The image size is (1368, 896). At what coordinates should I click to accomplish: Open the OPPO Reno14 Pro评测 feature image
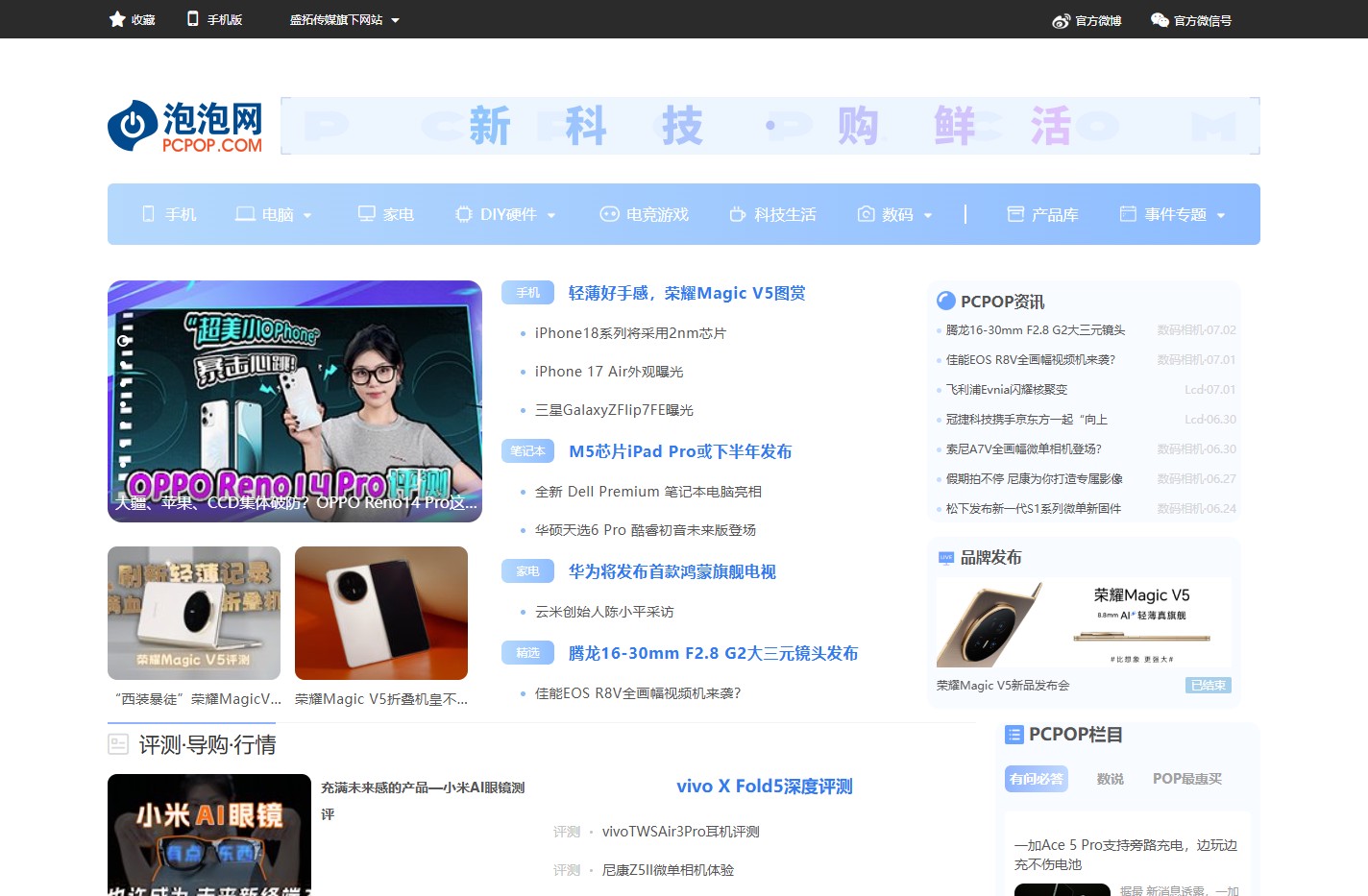(295, 401)
